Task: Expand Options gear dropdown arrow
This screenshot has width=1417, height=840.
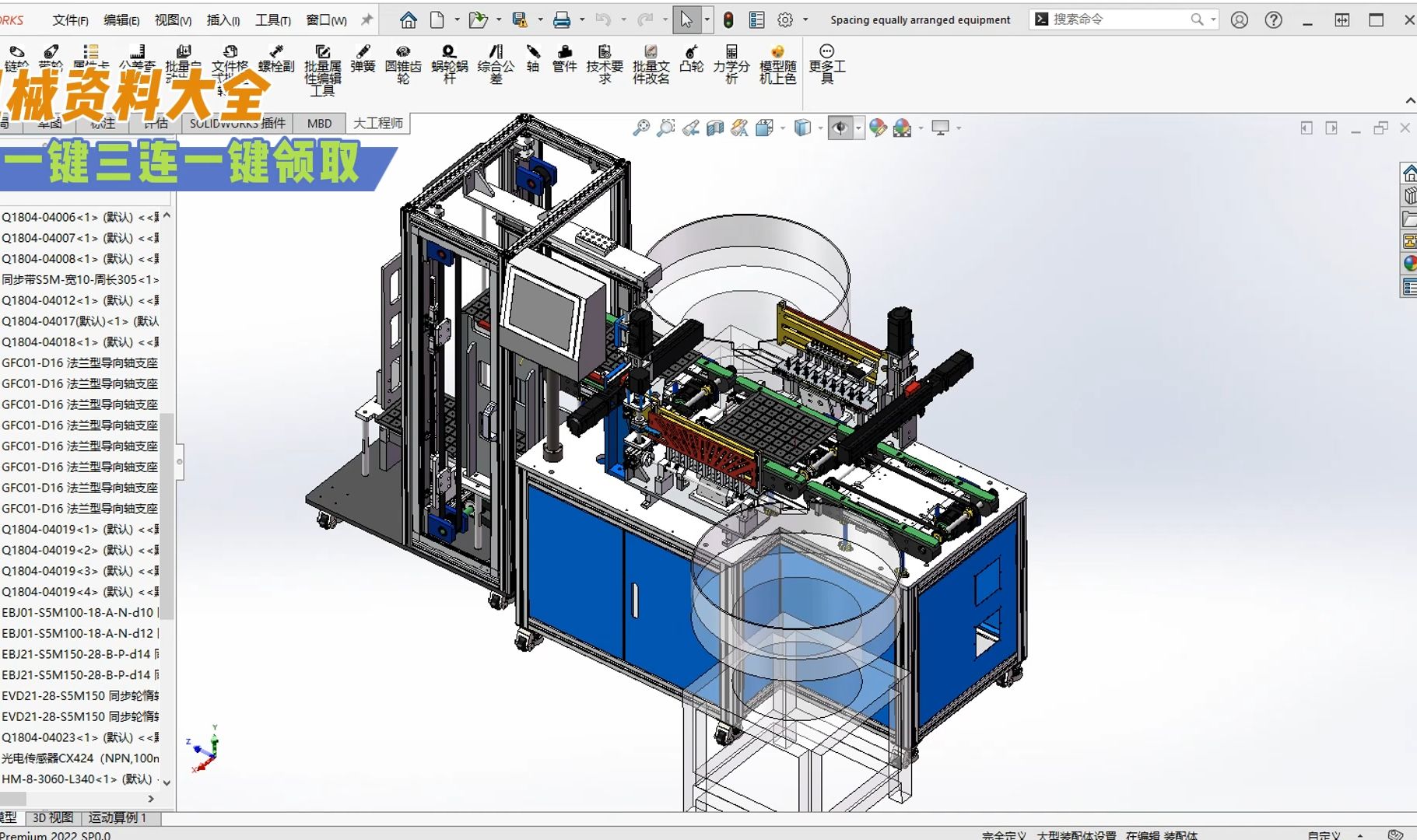Action: click(x=805, y=19)
